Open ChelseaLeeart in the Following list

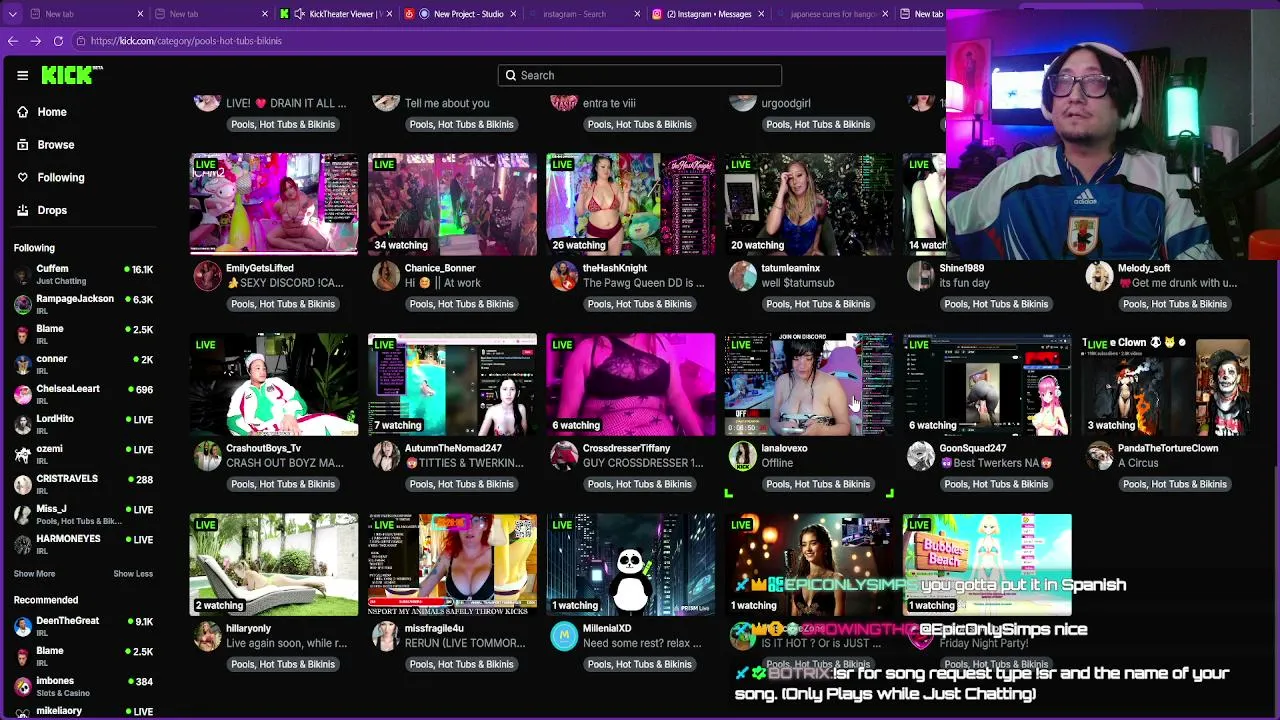click(x=84, y=395)
